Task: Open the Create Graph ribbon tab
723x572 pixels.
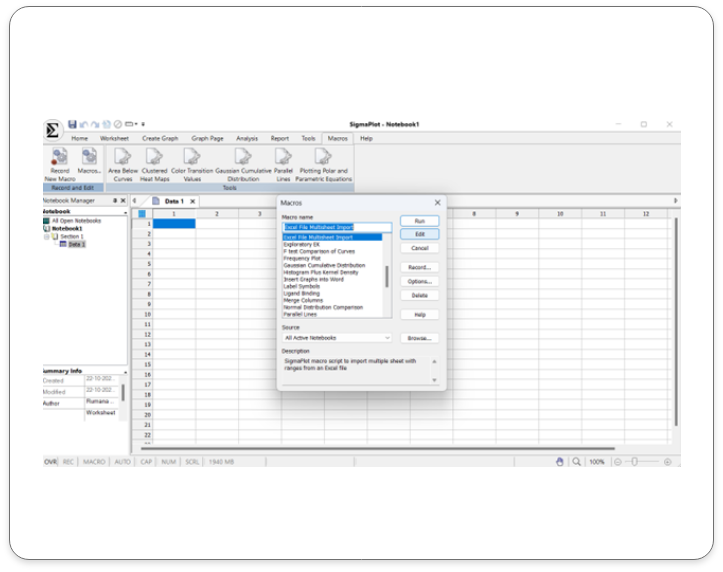Action: click(160, 138)
